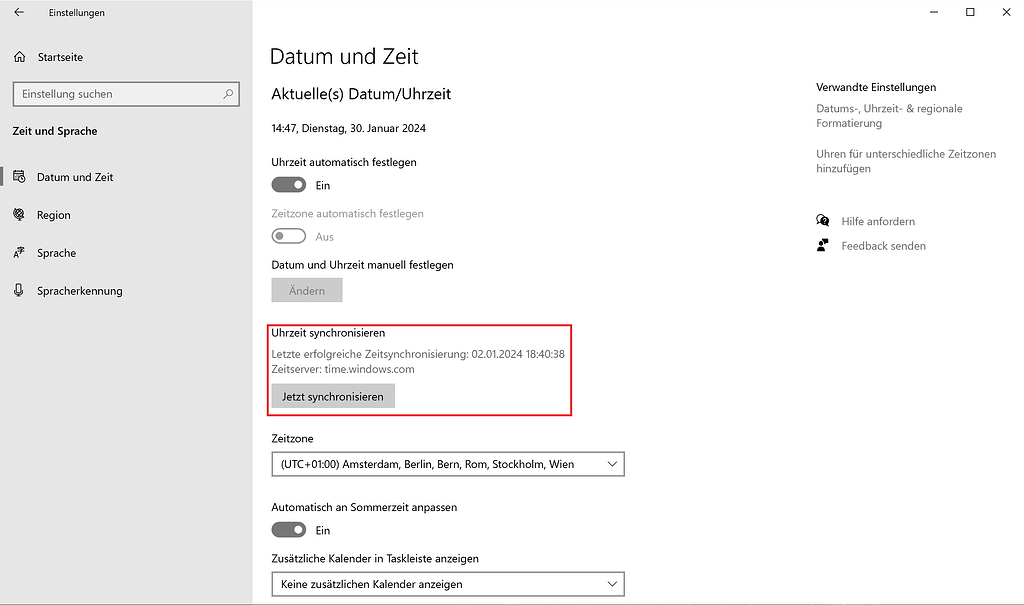
Task: Select the Datum und Zeit clock icon
Action: pyautogui.click(x=19, y=176)
